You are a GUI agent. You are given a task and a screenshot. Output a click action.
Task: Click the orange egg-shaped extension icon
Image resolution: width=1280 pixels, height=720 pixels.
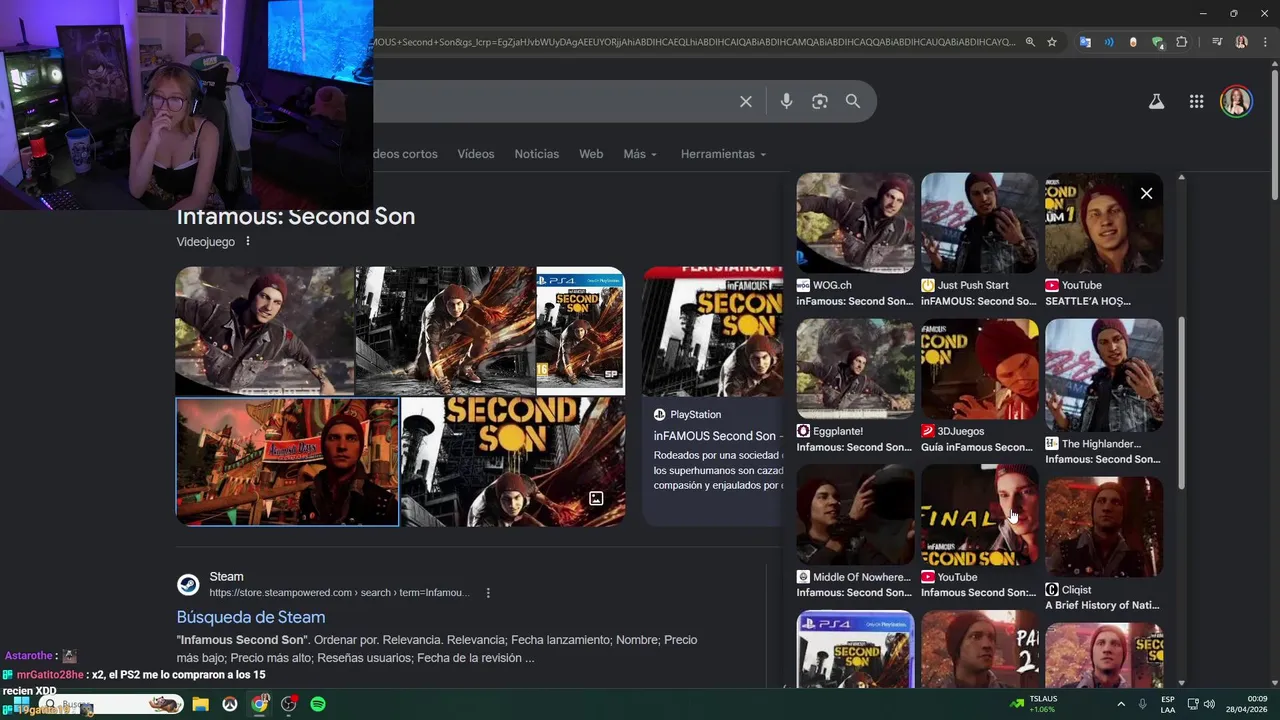point(1133,42)
